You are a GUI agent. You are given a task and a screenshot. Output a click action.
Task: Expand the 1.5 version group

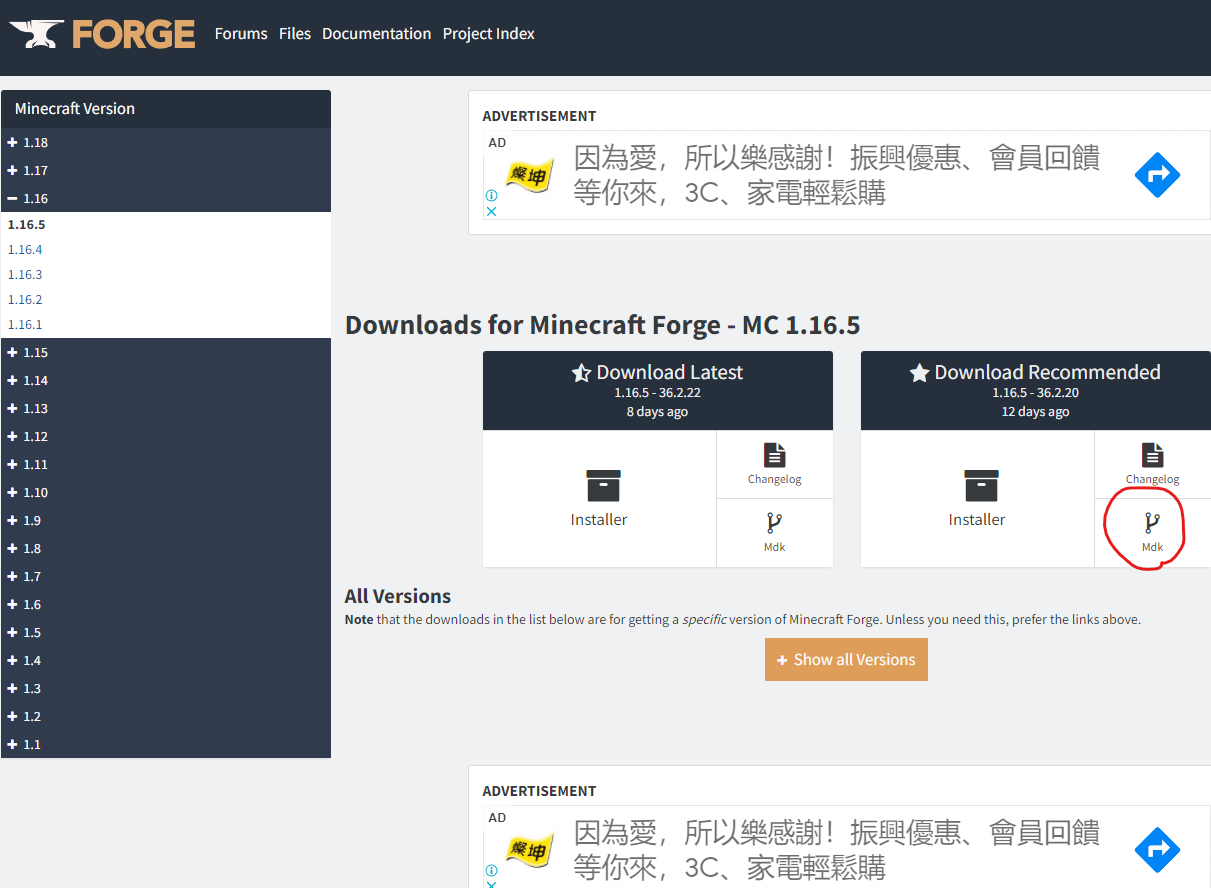tap(166, 632)
